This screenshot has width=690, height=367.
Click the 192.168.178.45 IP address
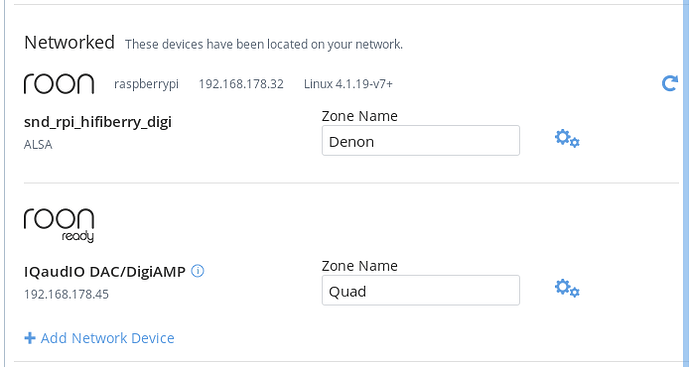coord(66,294)
